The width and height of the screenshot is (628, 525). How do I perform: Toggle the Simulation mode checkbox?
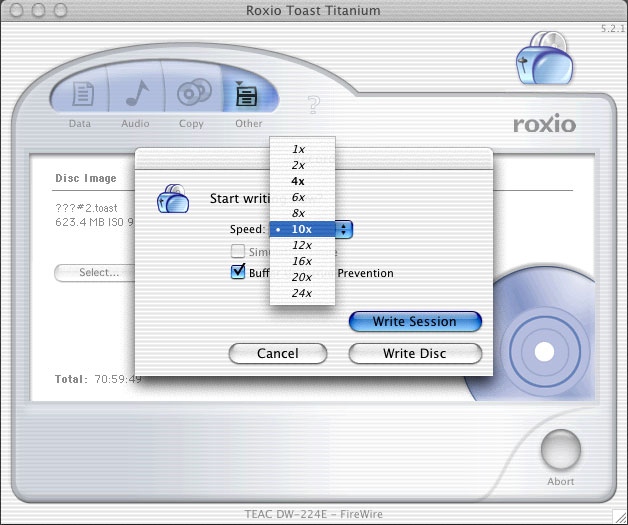238,251
